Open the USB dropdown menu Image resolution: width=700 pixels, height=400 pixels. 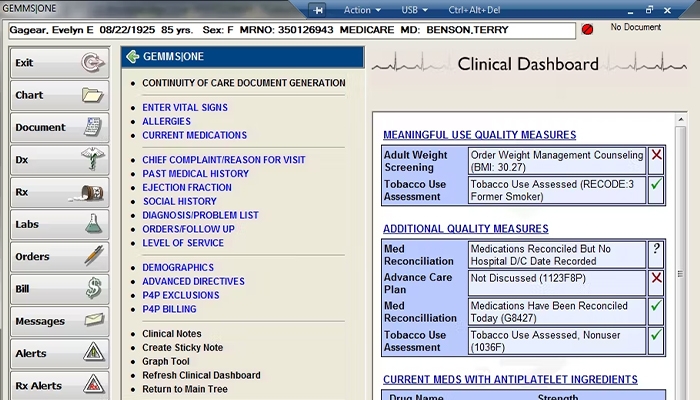point(414,10)
